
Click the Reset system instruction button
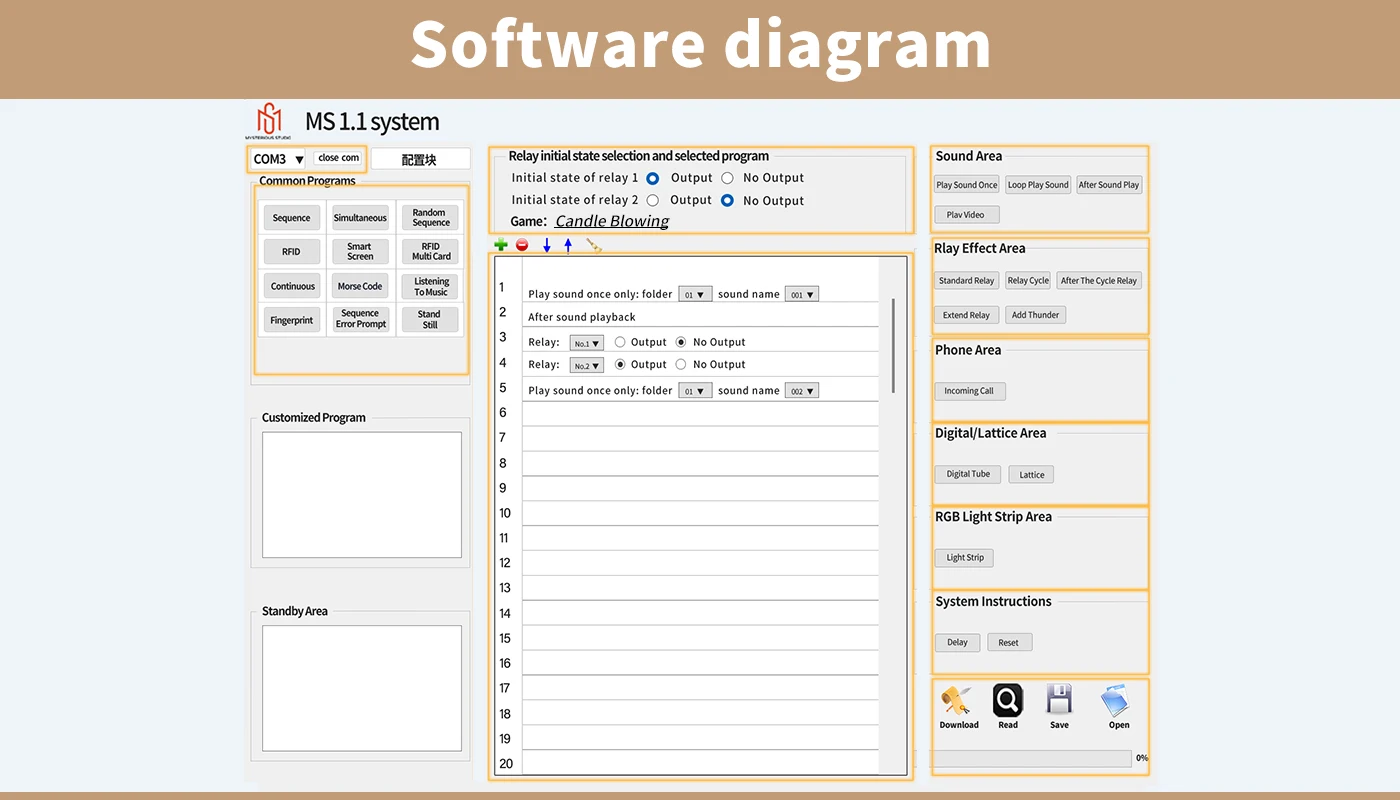click(x=1009, y=642)
